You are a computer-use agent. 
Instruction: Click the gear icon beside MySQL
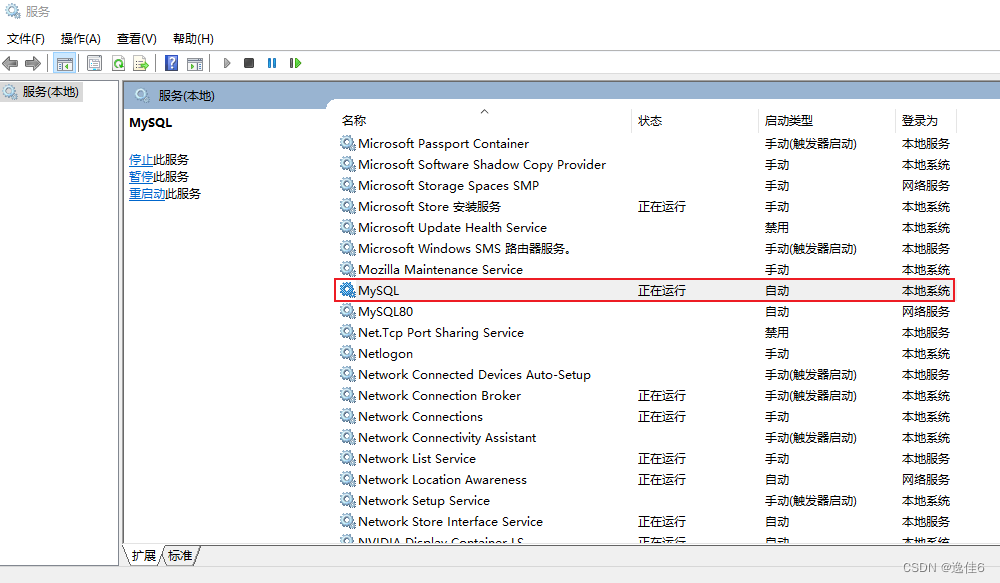click(x=348, y=290)
